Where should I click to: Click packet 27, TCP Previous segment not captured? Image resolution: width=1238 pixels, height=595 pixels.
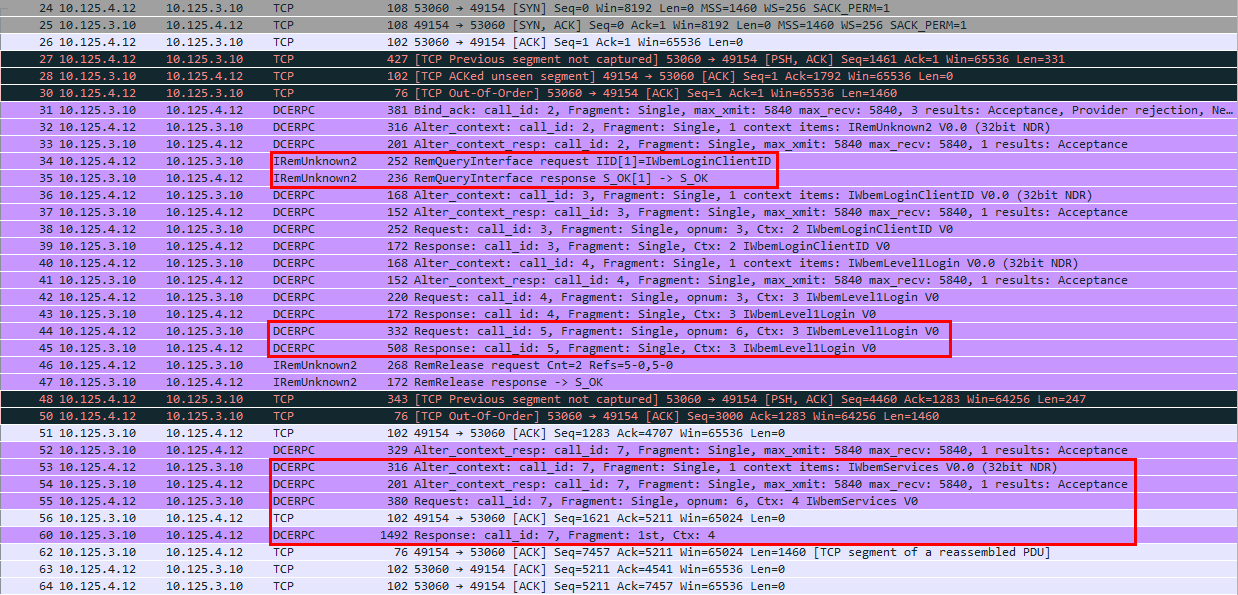(x=600, y=59)
